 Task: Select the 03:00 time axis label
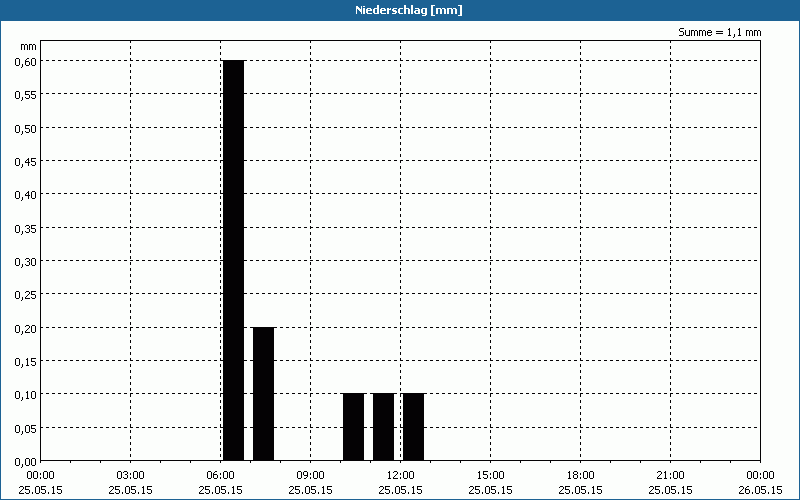tap(131, 476)
